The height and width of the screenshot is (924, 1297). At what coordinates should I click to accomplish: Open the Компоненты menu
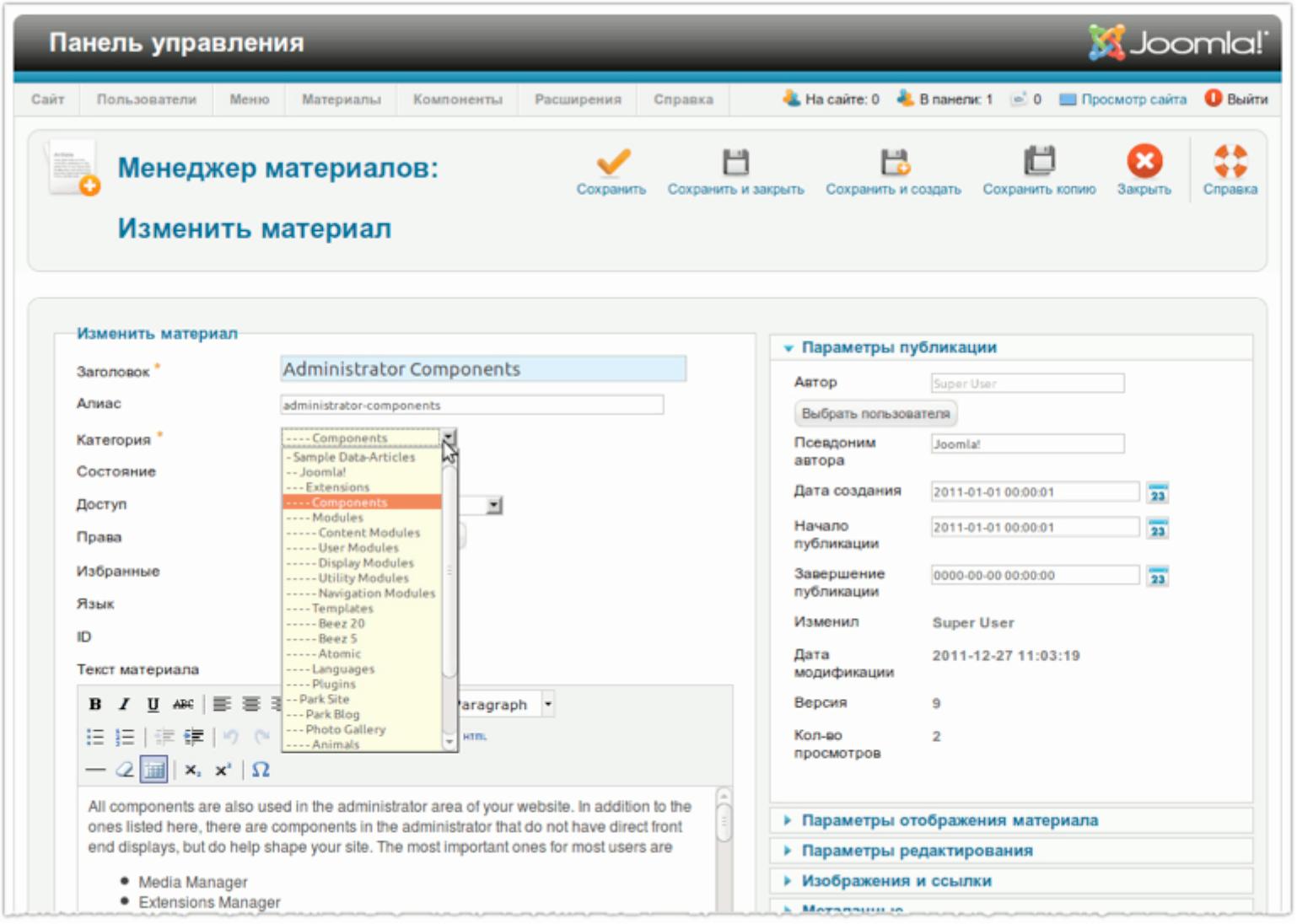[x=457, y=99]
